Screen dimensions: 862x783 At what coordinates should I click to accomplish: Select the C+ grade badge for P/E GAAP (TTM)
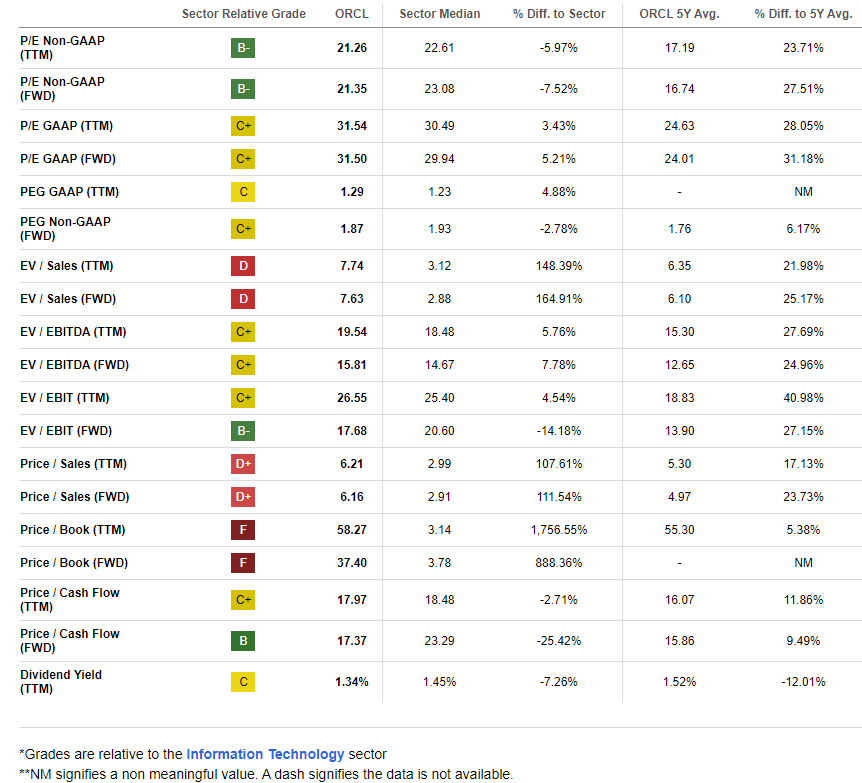[x=243, y=126]
